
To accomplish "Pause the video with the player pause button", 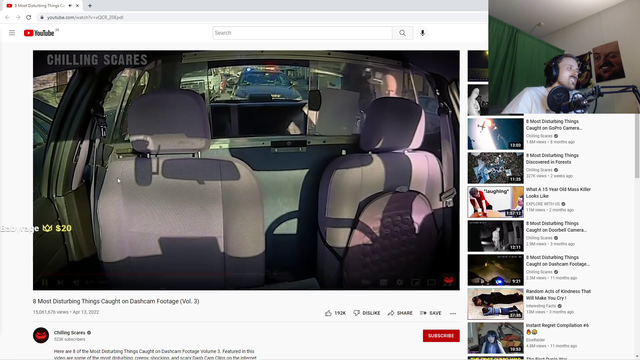I will coord(44,282).
